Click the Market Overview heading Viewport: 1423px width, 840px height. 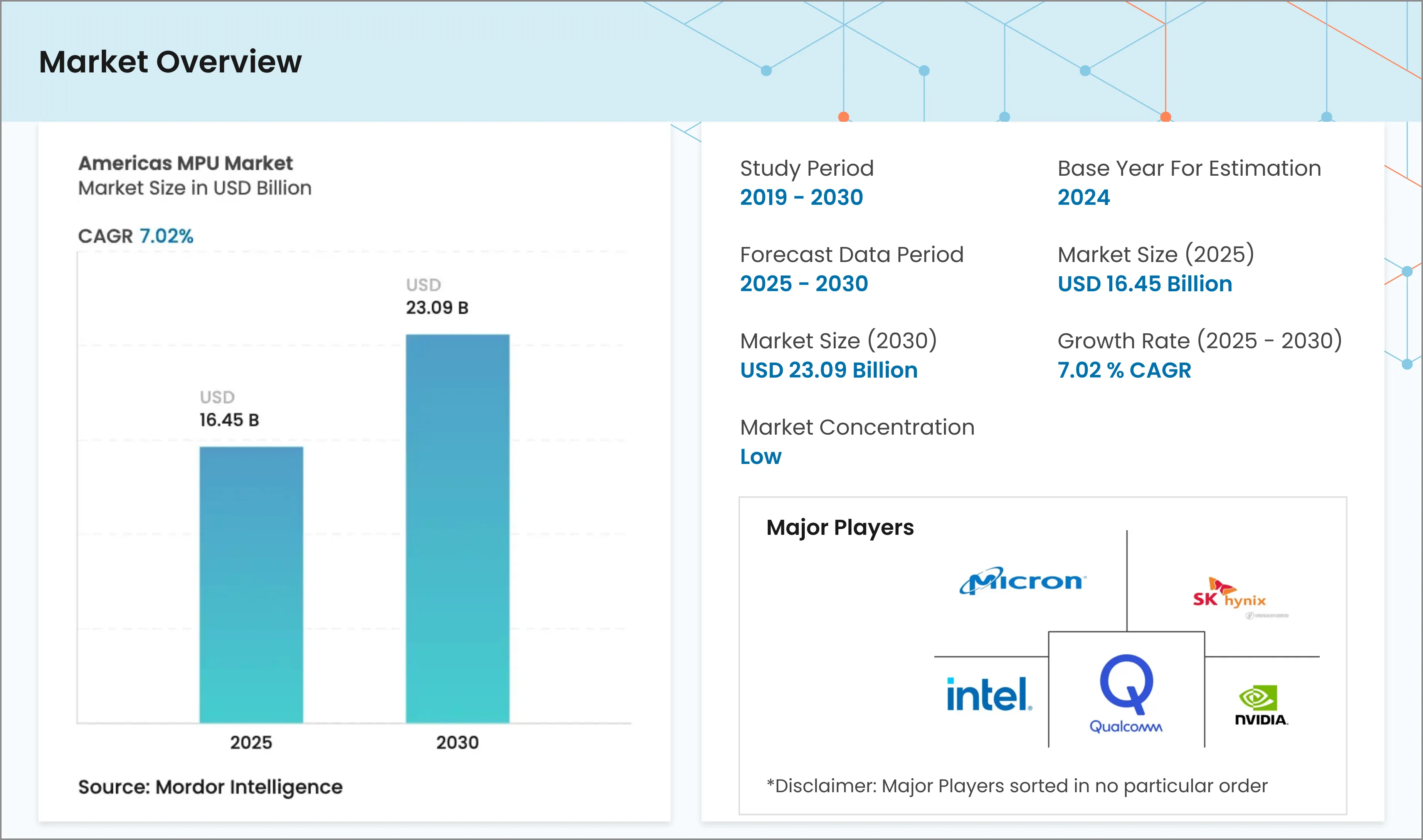tap(170, 62)
